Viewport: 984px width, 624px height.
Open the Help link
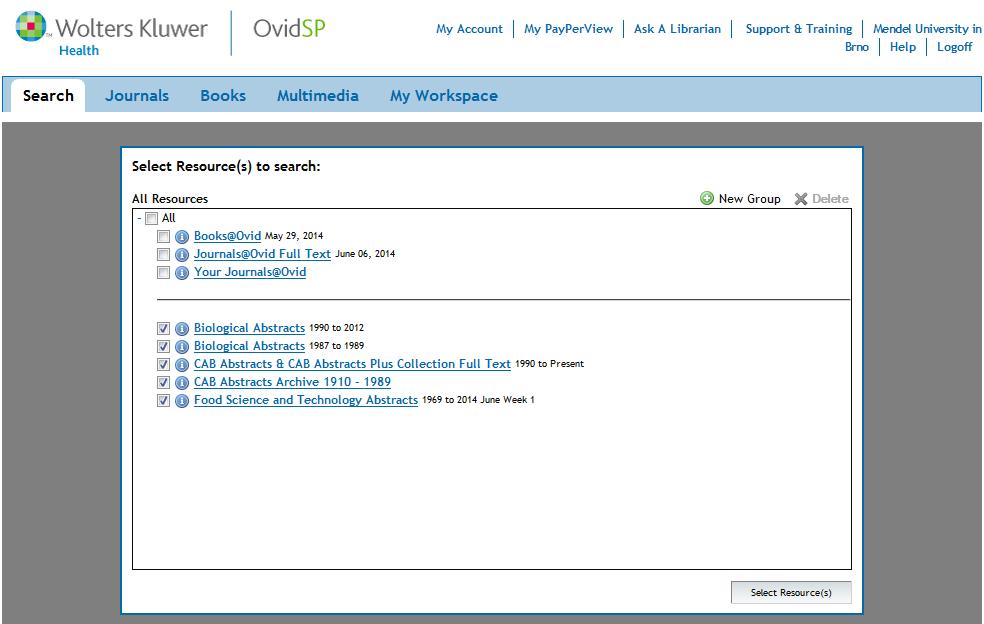[x=903, y=47]
